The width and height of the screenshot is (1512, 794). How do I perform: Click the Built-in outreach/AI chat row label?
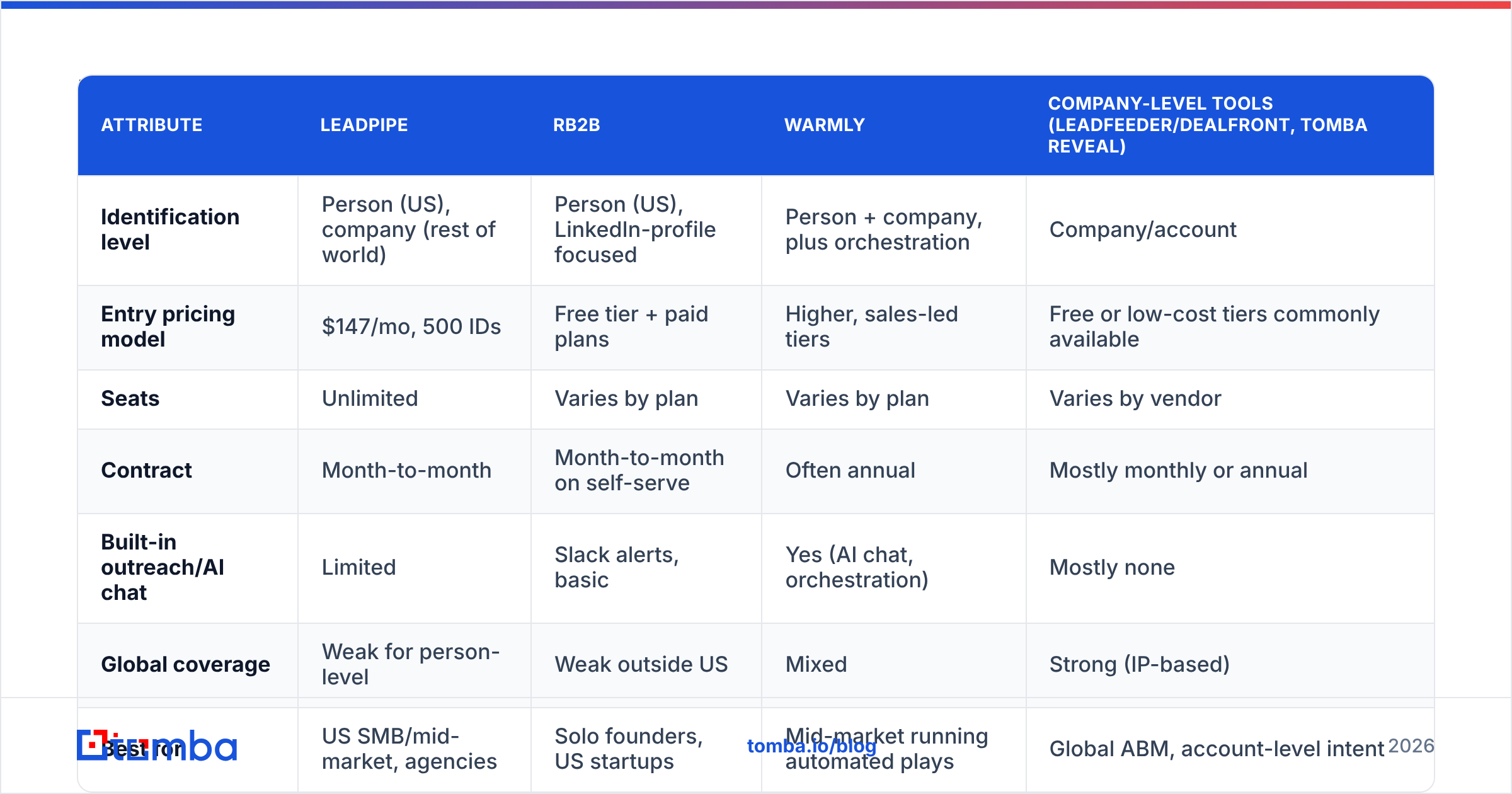(x=163, y=567)
